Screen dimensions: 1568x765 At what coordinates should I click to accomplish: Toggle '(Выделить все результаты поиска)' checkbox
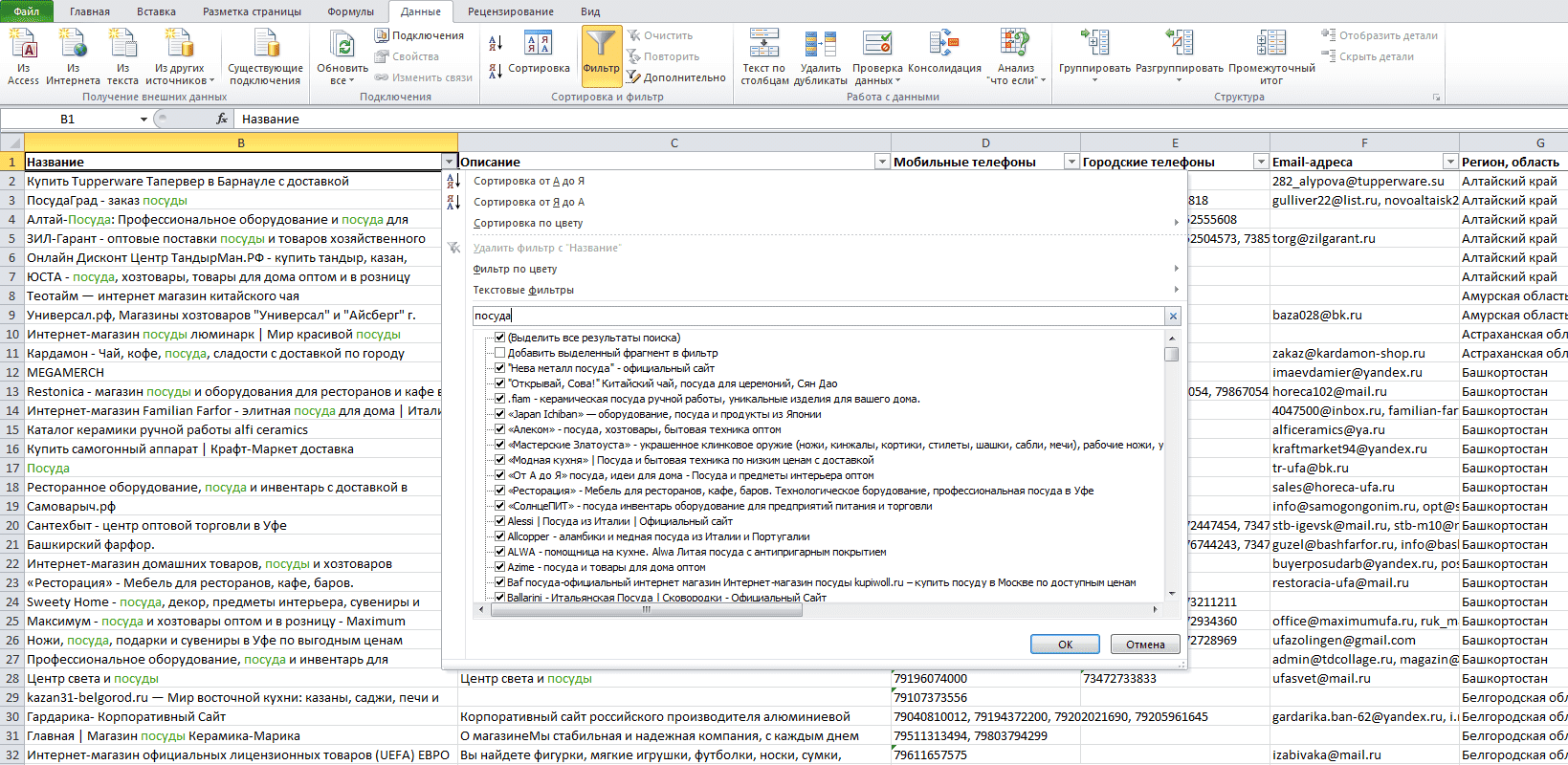point(499,338)
